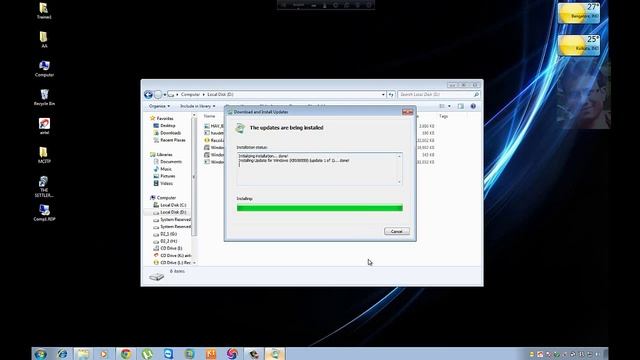Open TeamViewer from the taskbar

[x=168, y=354]
